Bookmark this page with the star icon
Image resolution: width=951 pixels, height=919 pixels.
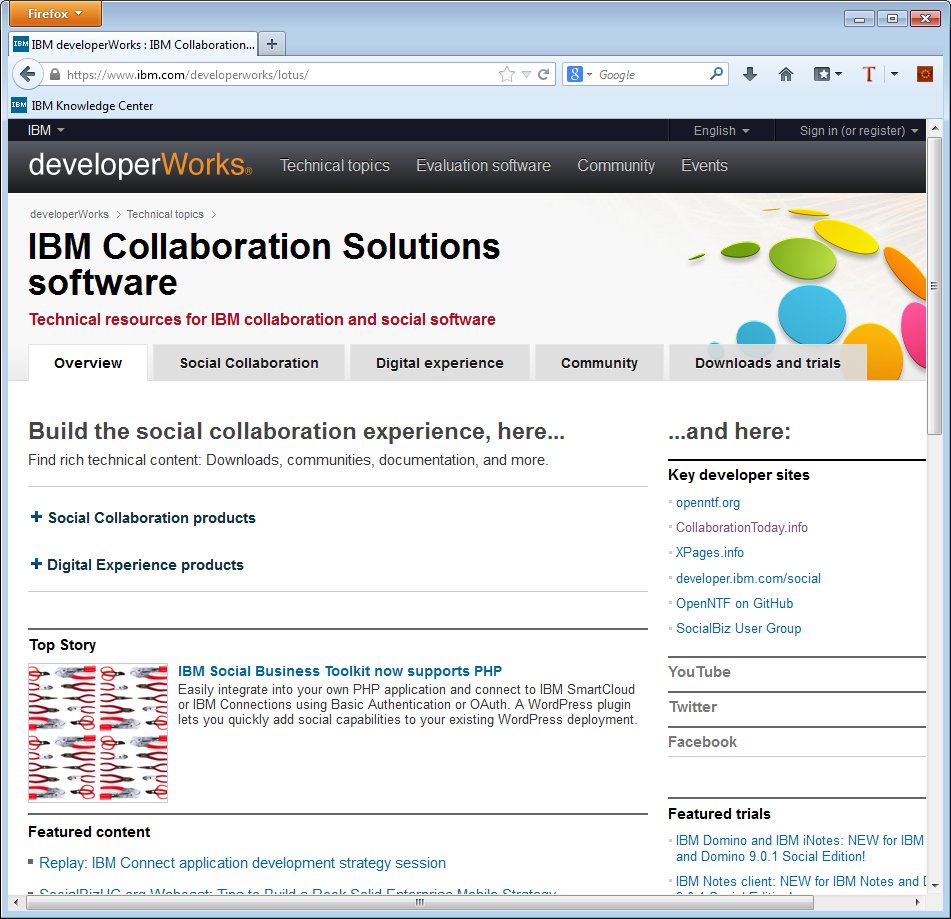507,74
